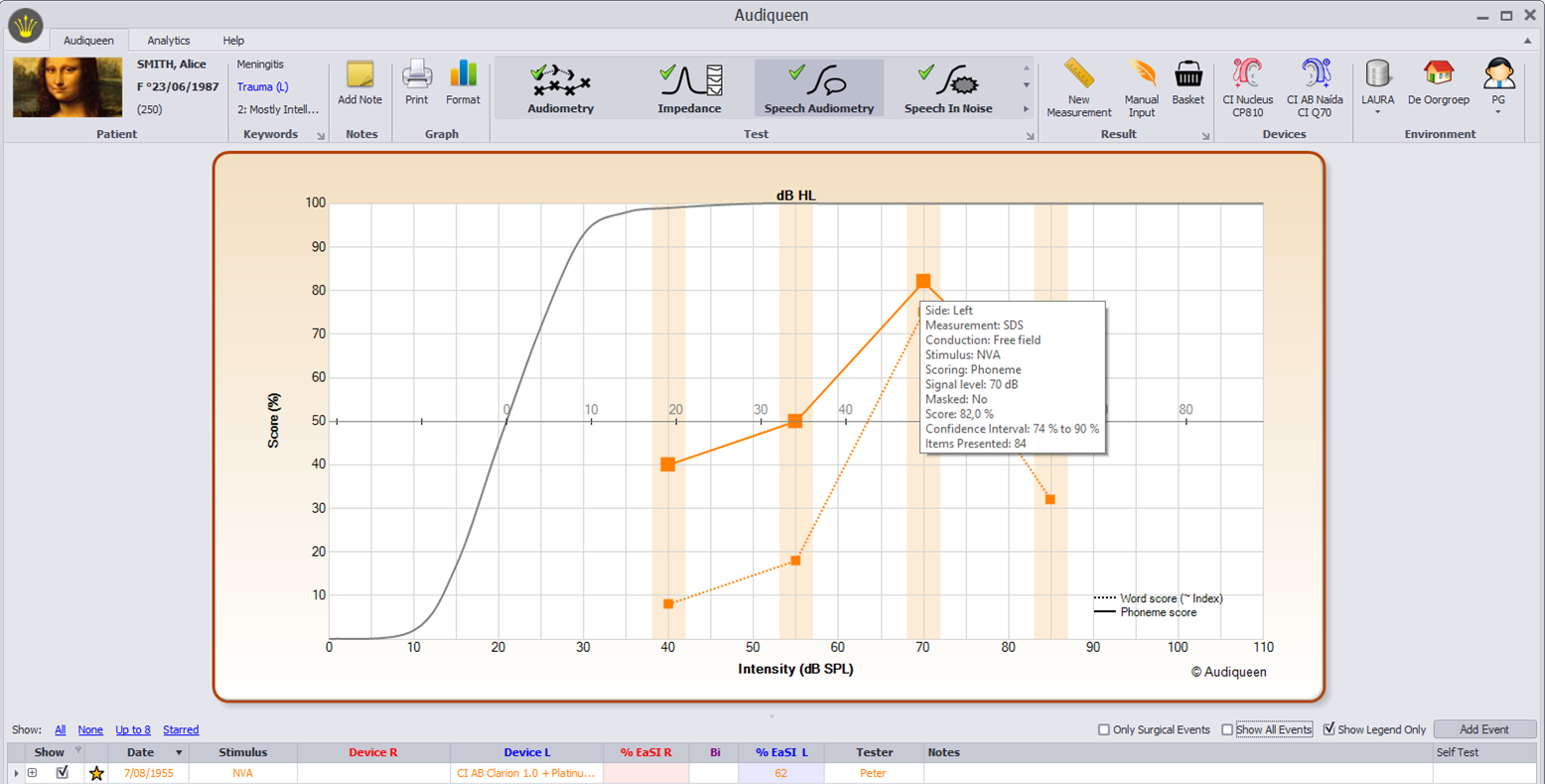Start a New Measurement

click(1077, 87)
